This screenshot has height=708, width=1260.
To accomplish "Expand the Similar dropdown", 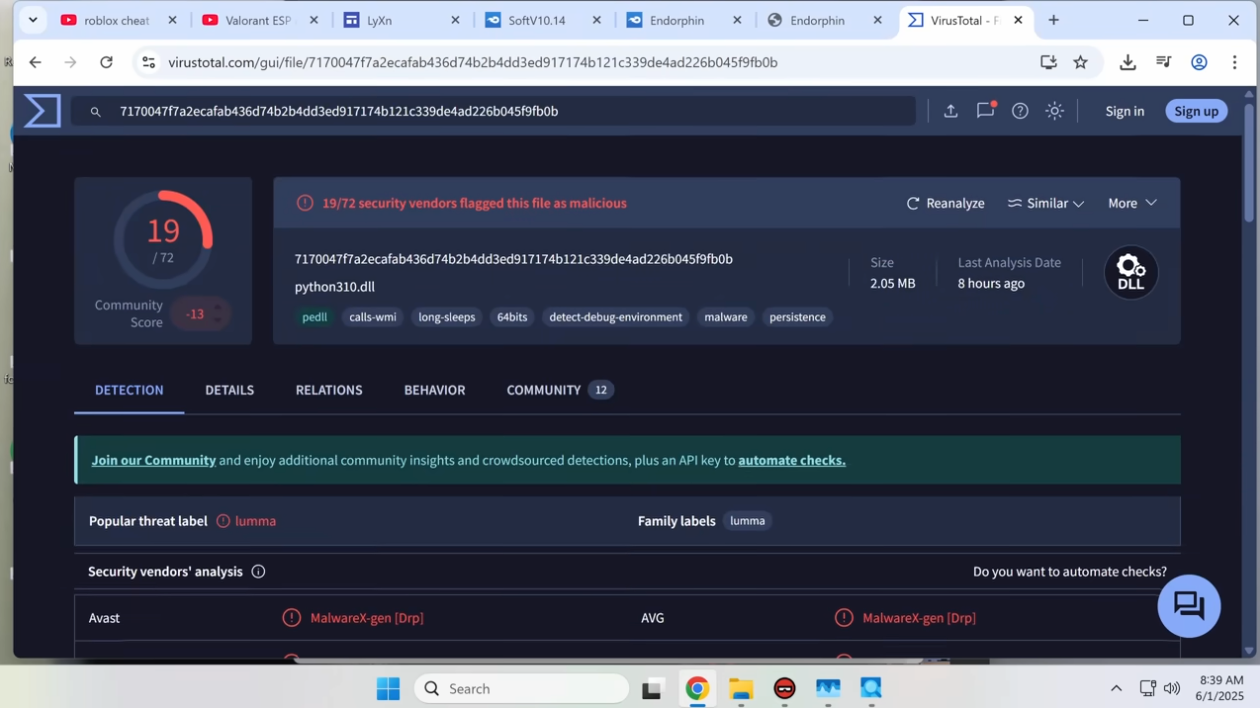I will click(1046, 203).
